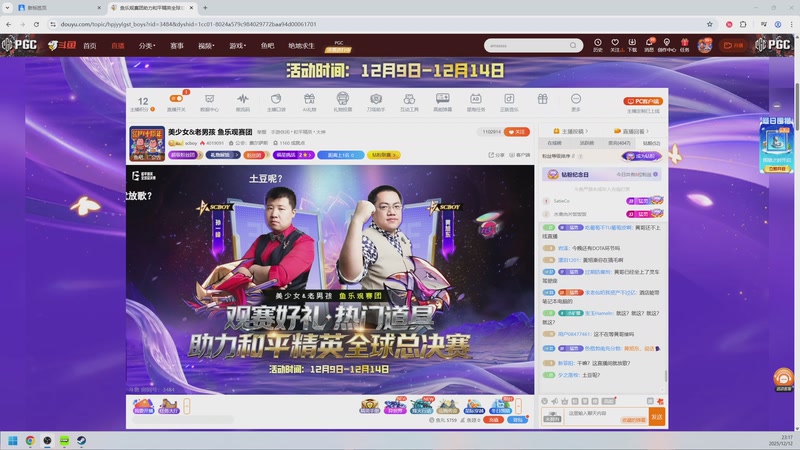Viewport: 800px width, 450px height.
Task: Click the red 充值 recharge button
Action: 493,420
